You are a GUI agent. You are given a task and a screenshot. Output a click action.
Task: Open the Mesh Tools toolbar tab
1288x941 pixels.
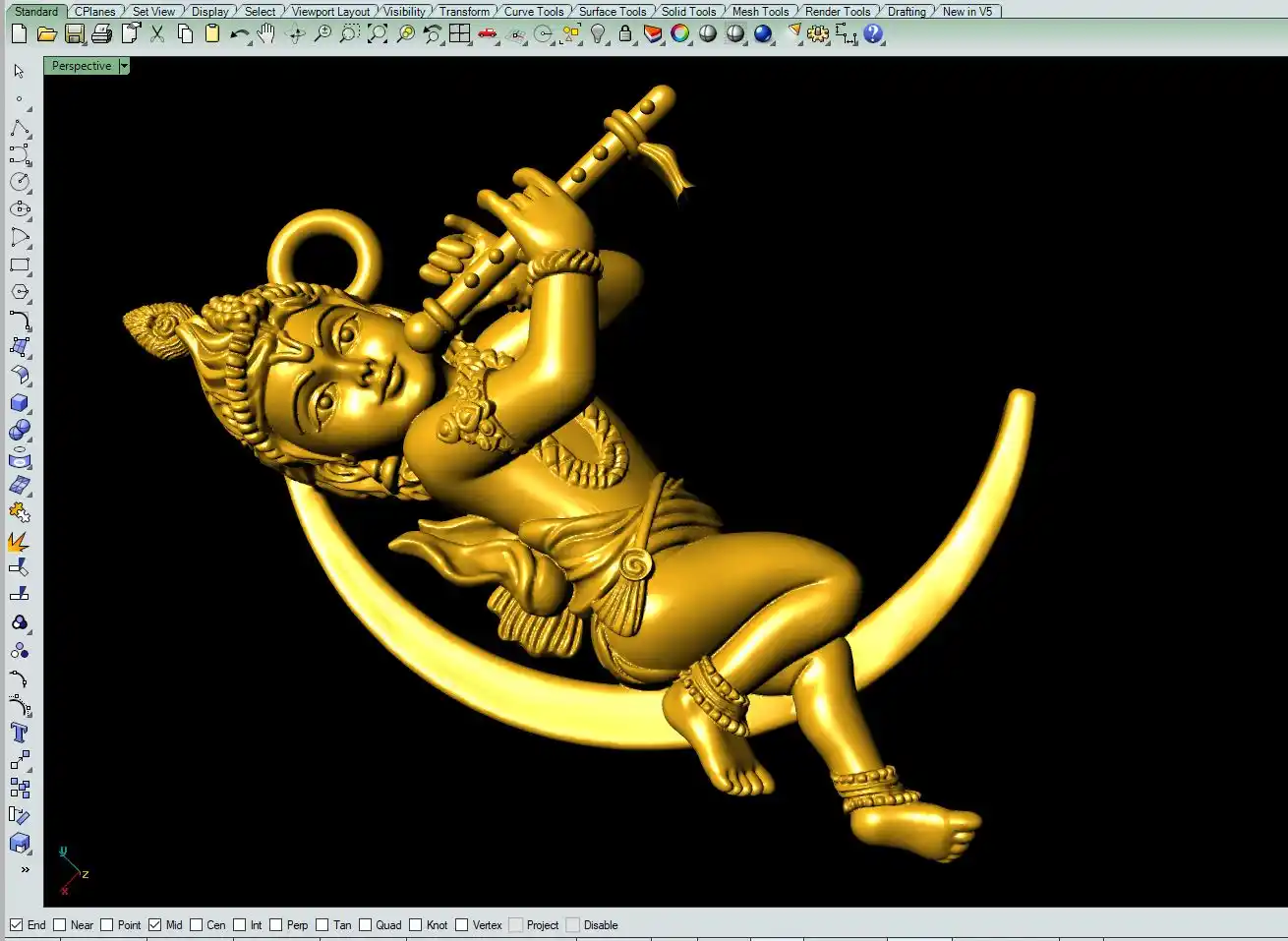tap(759, 12)
